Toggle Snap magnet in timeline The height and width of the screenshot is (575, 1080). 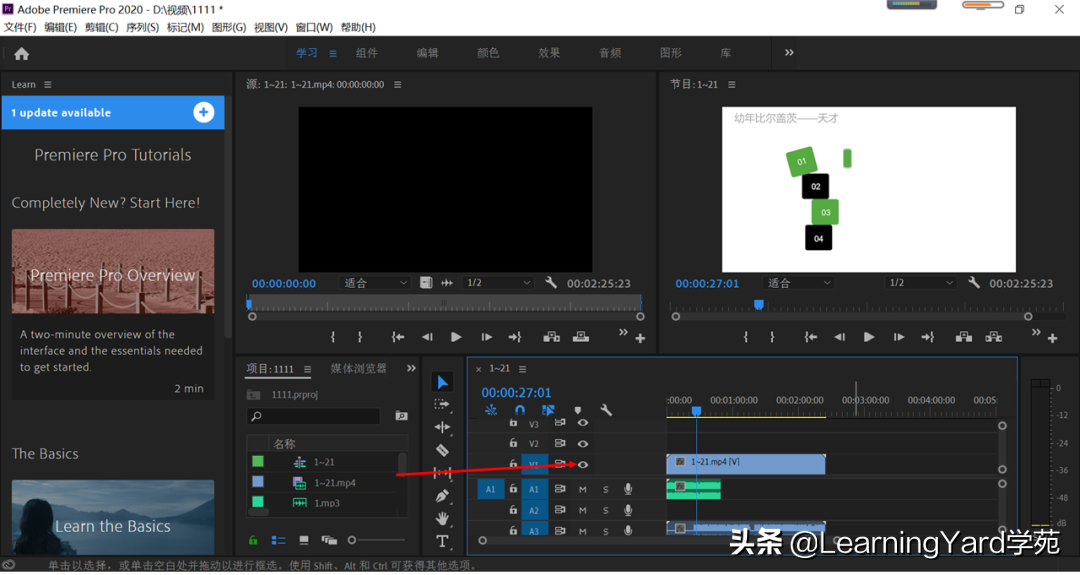(x=520, y=410)
